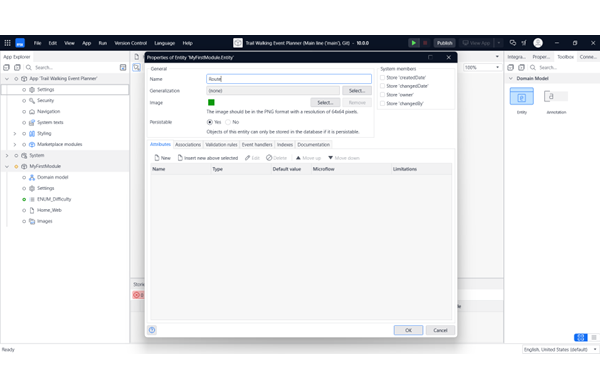Click the red error count icon

pos(137,295)
